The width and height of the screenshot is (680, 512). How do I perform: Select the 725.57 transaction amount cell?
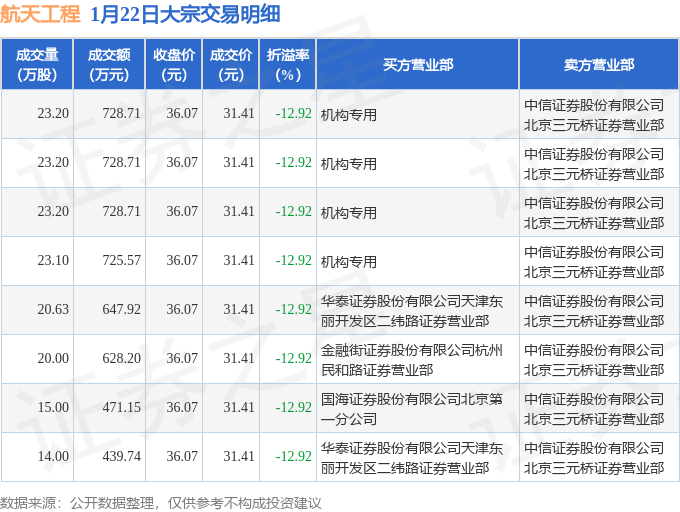click(x=109, y=261)
